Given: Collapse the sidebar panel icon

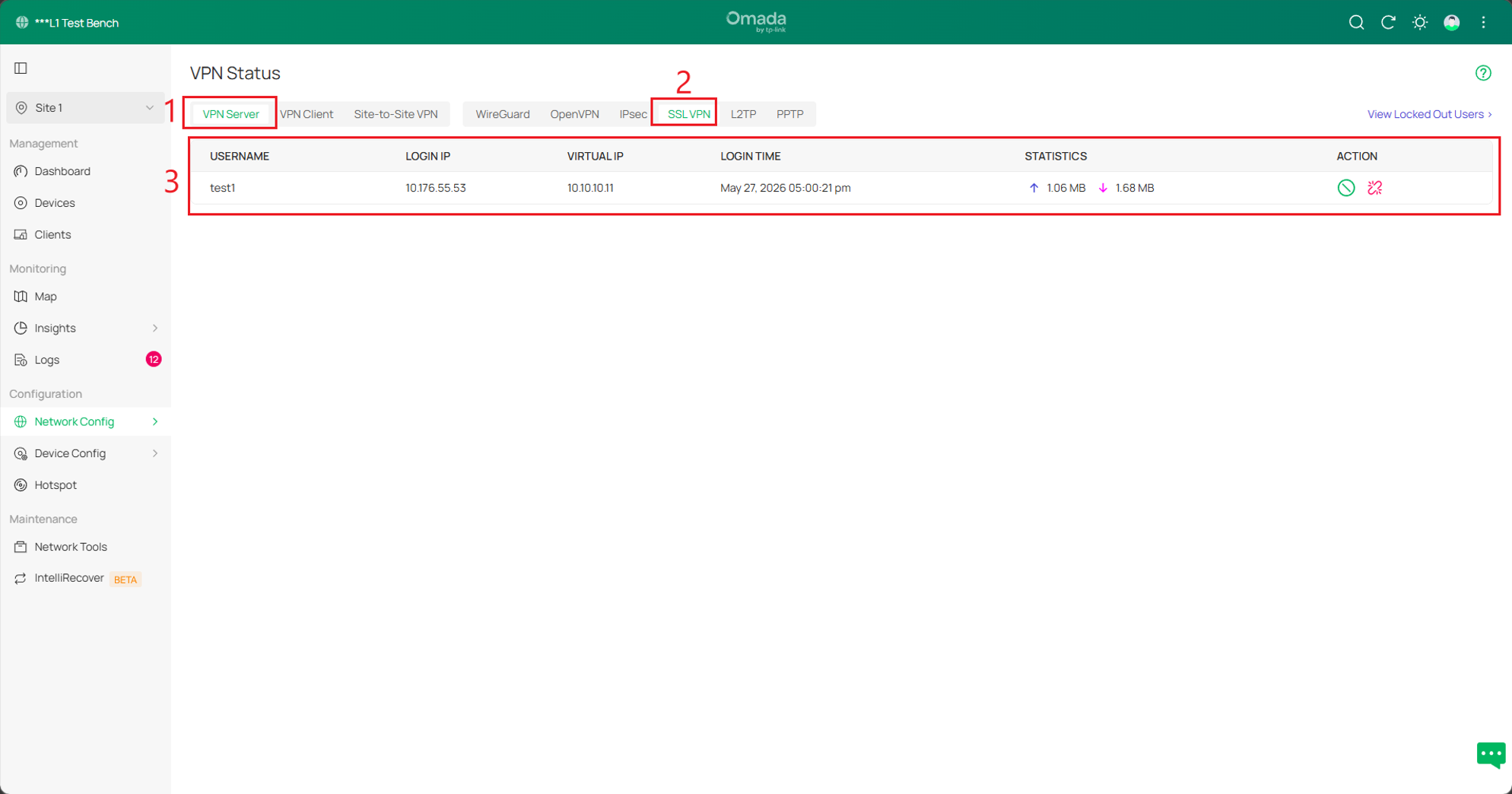Looking at the screenshot, I should tap(21, 68).
